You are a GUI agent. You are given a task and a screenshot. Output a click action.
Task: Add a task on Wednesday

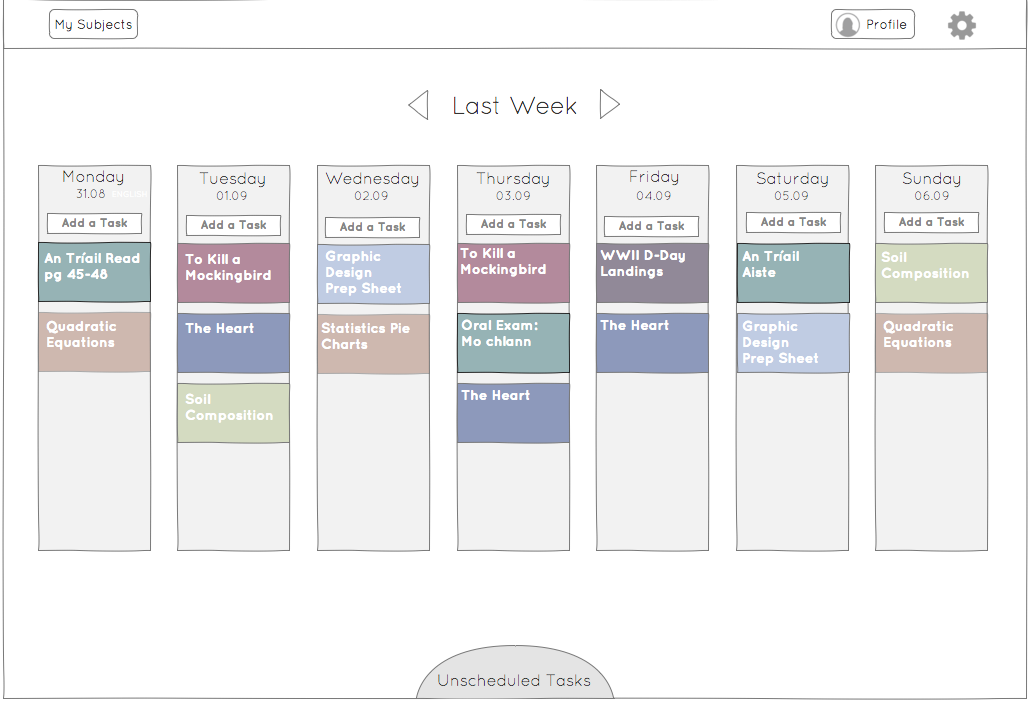(x=373, y=227)
